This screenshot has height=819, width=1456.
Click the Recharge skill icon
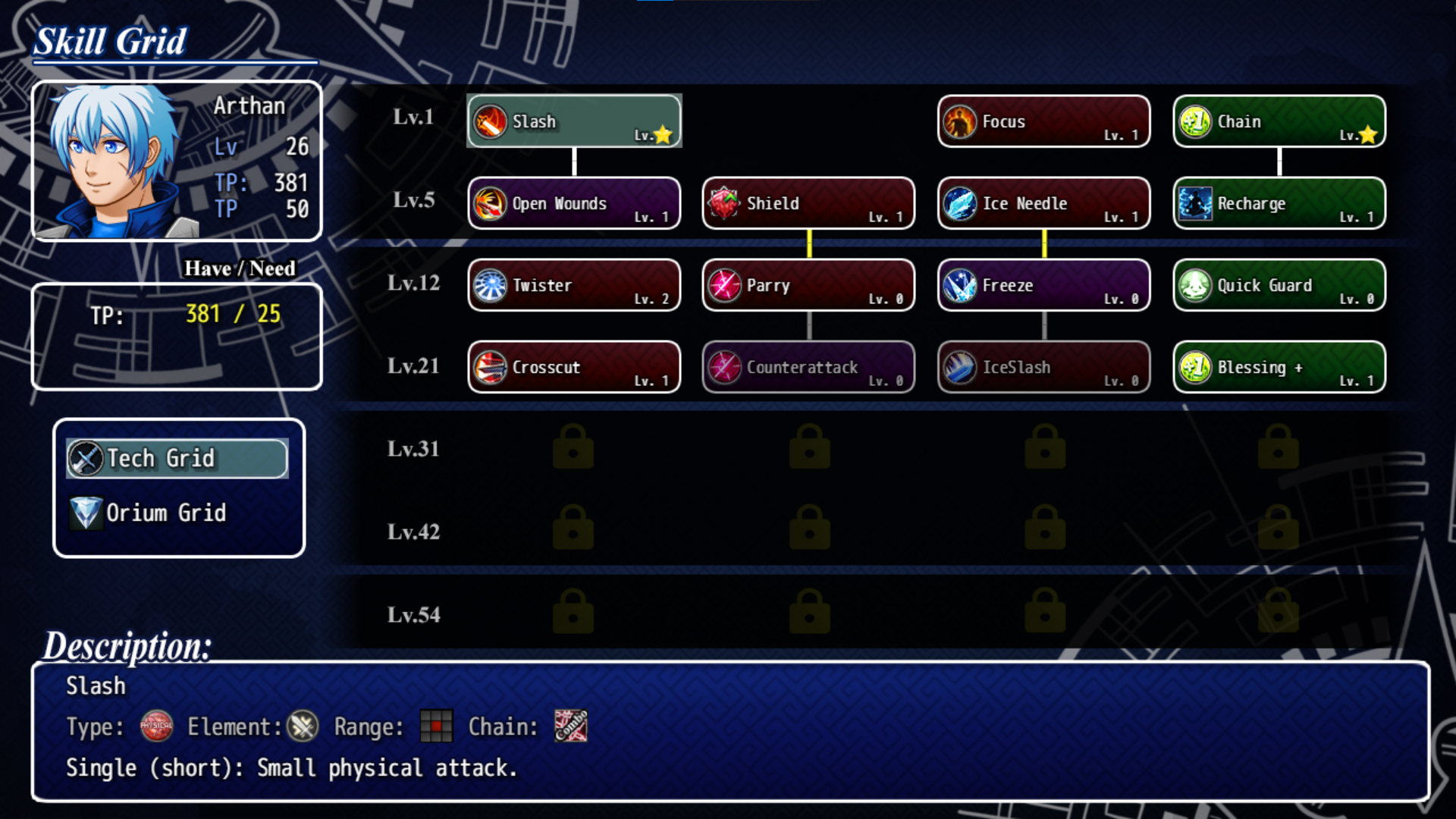tap(1195, 203)
